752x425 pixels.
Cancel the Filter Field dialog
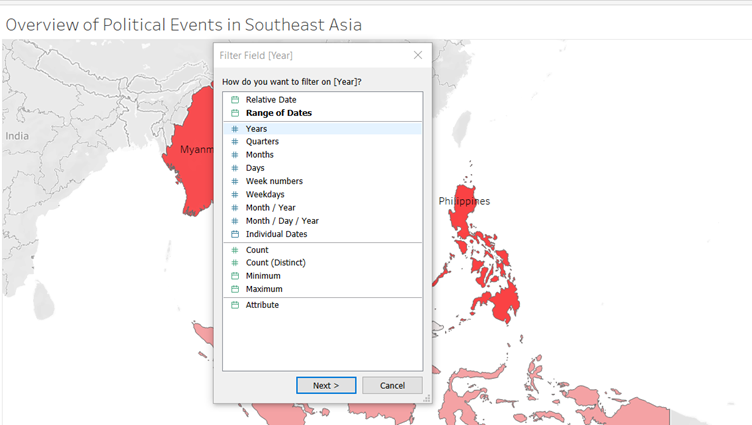[x=392, y=385]
